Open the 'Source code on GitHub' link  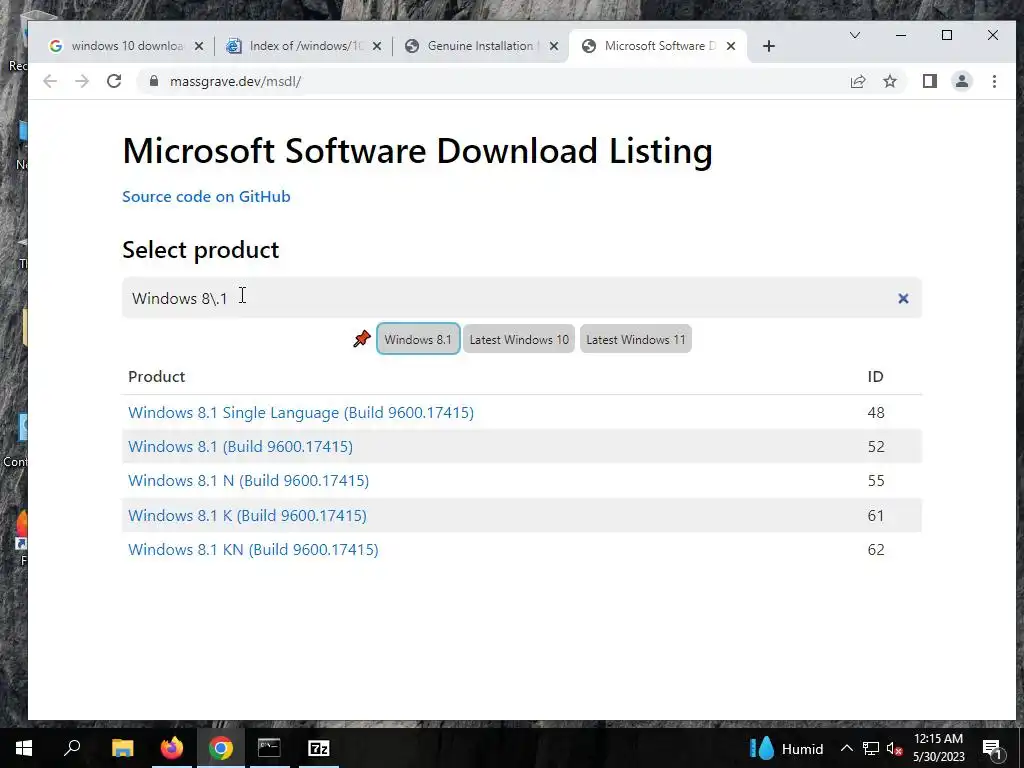(206, 197)
